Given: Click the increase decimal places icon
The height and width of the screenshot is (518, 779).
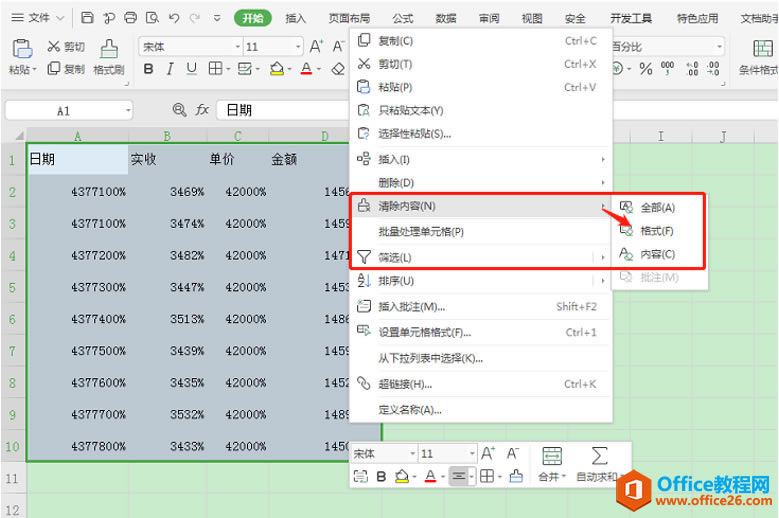Looking at the screenshot, I should 692,69.
